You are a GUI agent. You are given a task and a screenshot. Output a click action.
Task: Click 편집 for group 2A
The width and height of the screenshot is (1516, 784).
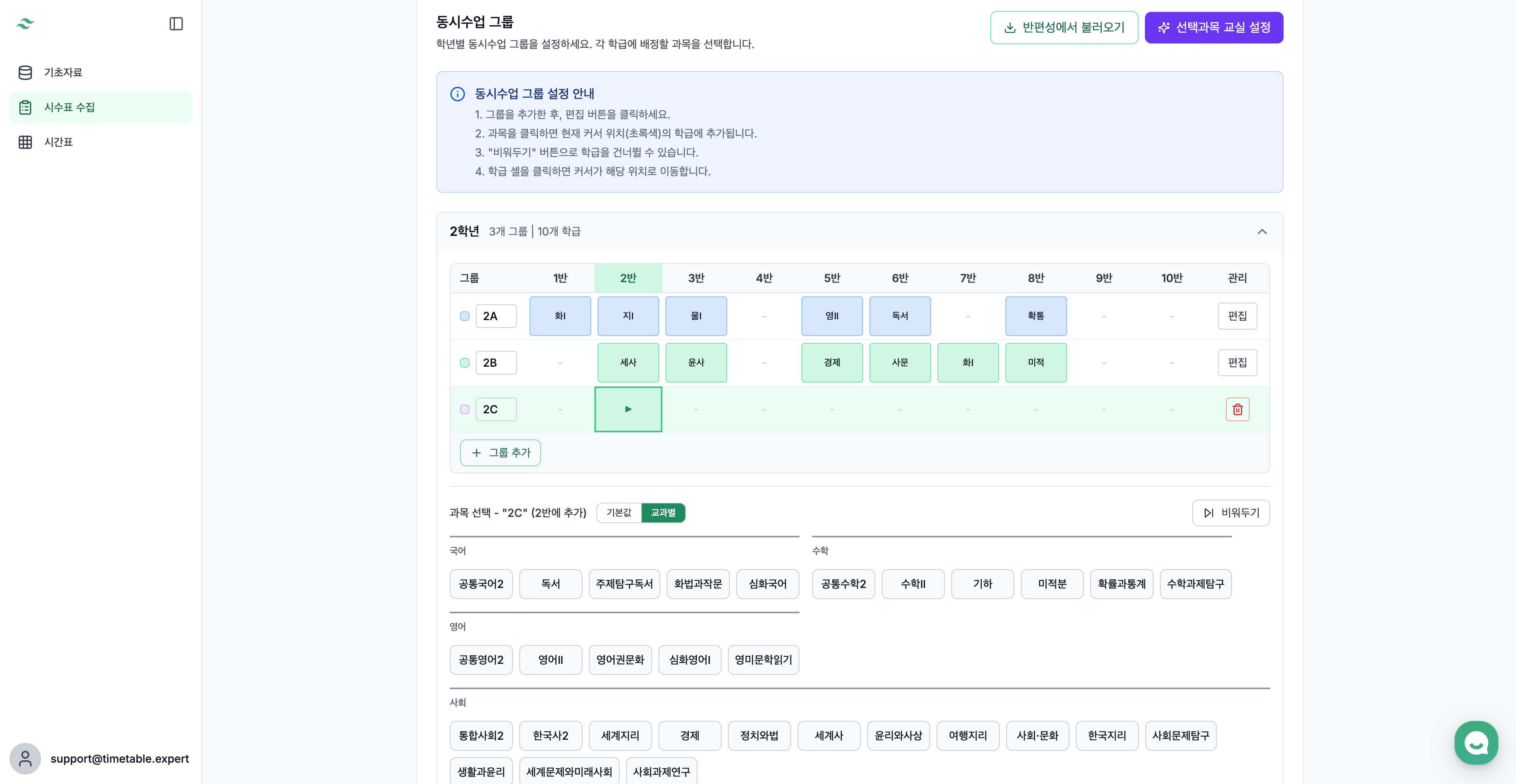coord(1237,316)
